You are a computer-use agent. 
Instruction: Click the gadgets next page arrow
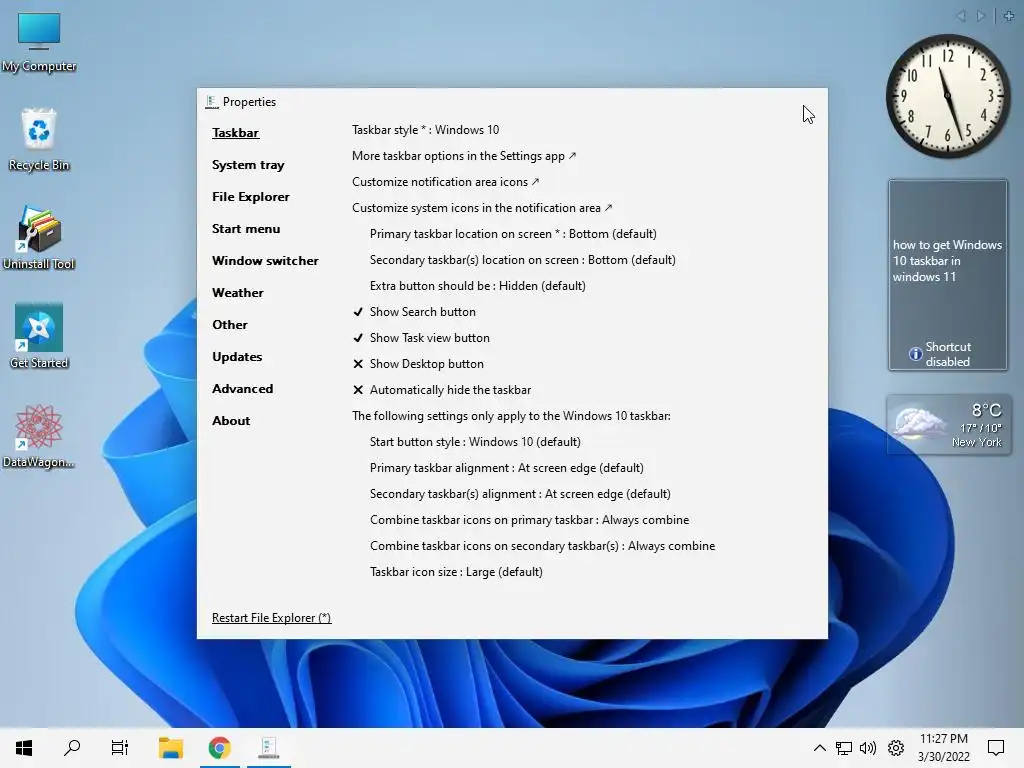(981, 16)
